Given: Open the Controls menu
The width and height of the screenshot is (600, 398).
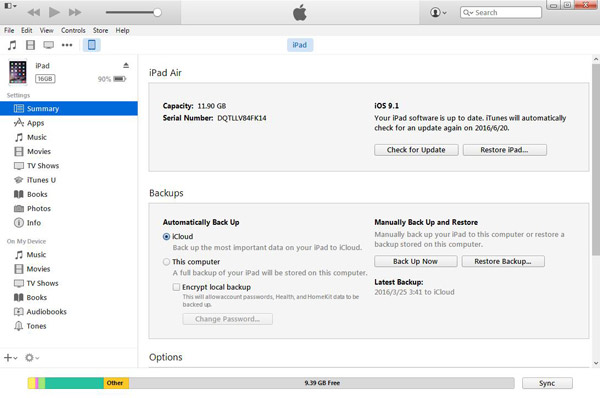Looking at the screenshot, I should [x=73, y=30].
